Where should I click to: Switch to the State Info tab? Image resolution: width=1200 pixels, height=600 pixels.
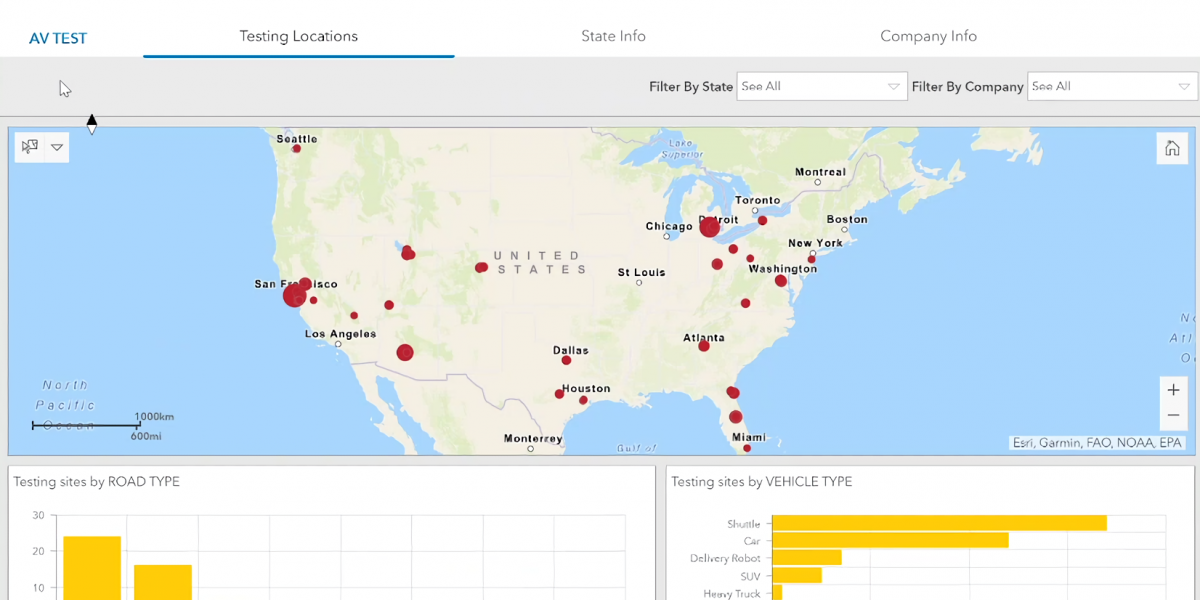[x=613, y=36]
